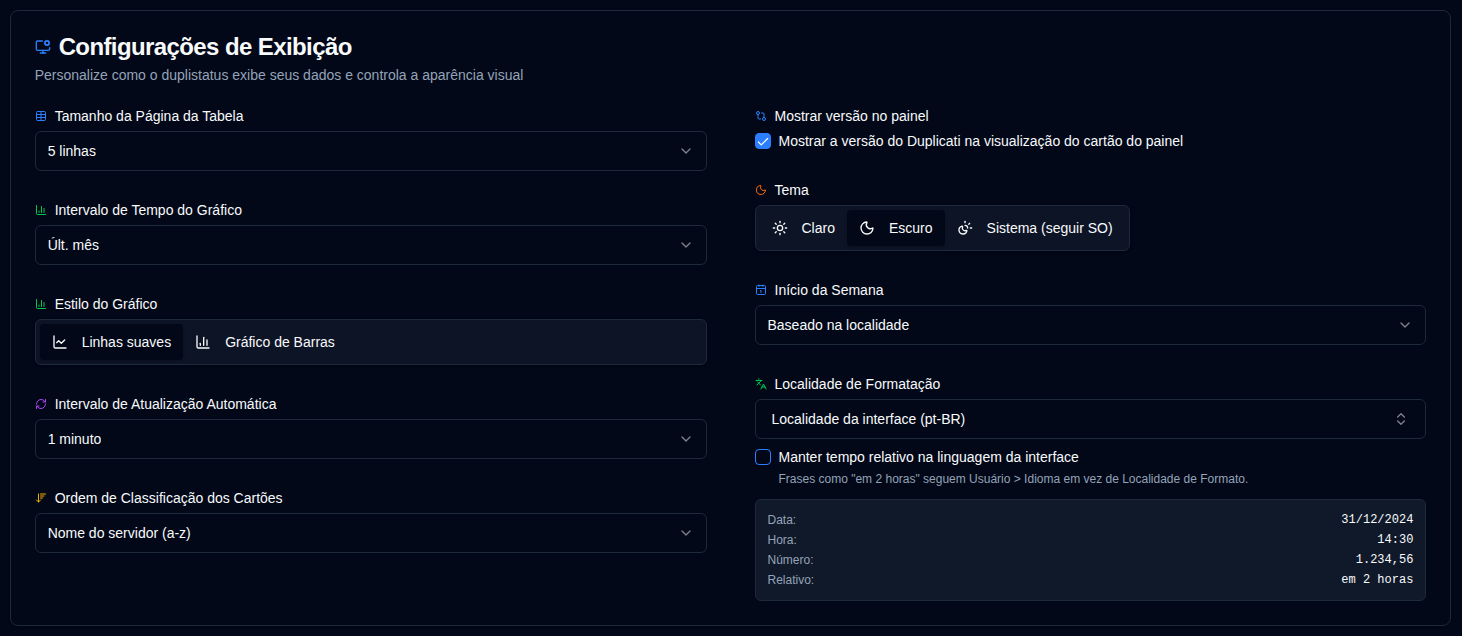Click the Intervalo de Atualização Automática label
The image size is (1462, 636).
pos(166,404)
